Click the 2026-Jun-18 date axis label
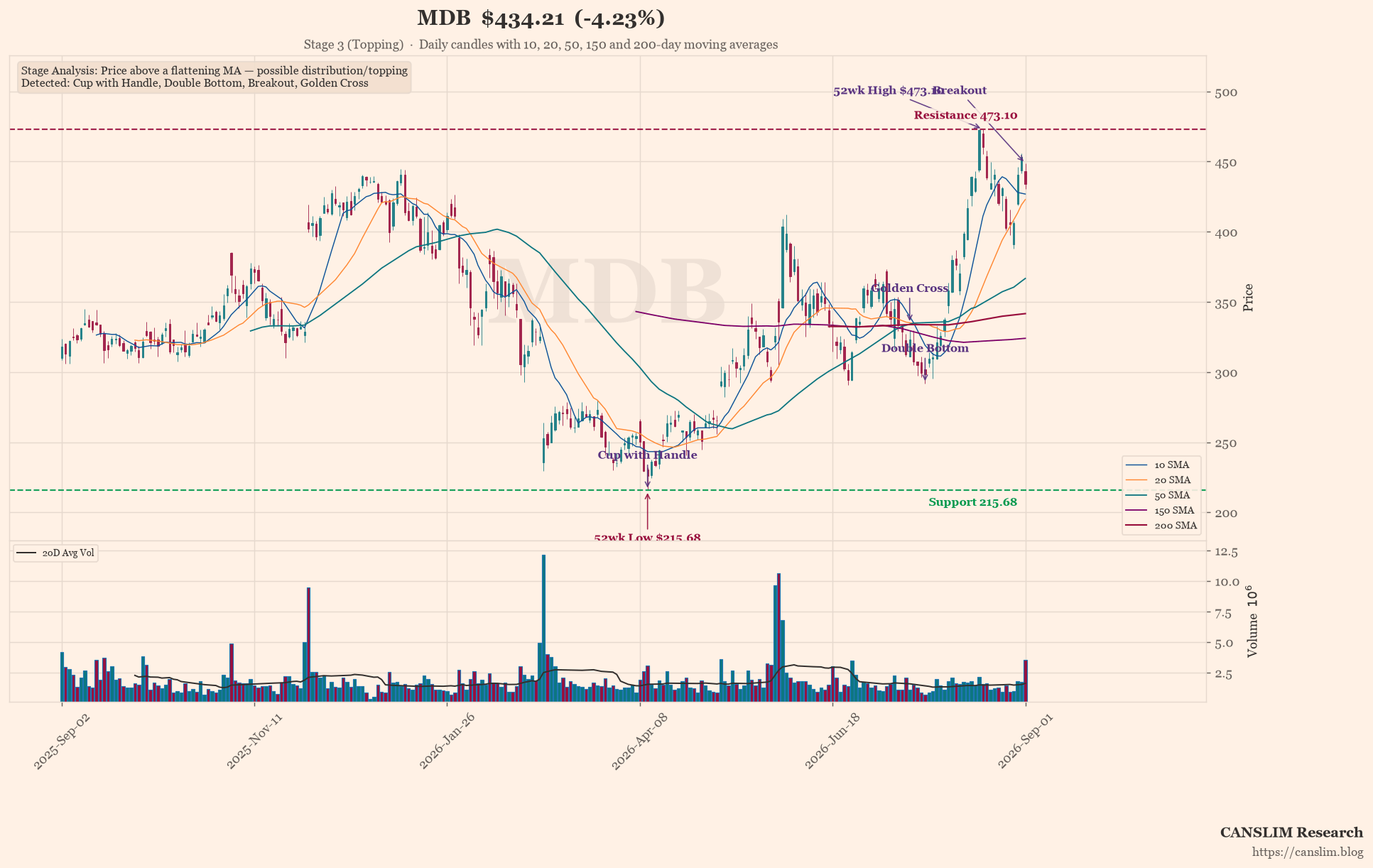Screen dimensions: 1373x868 point(832,741)
